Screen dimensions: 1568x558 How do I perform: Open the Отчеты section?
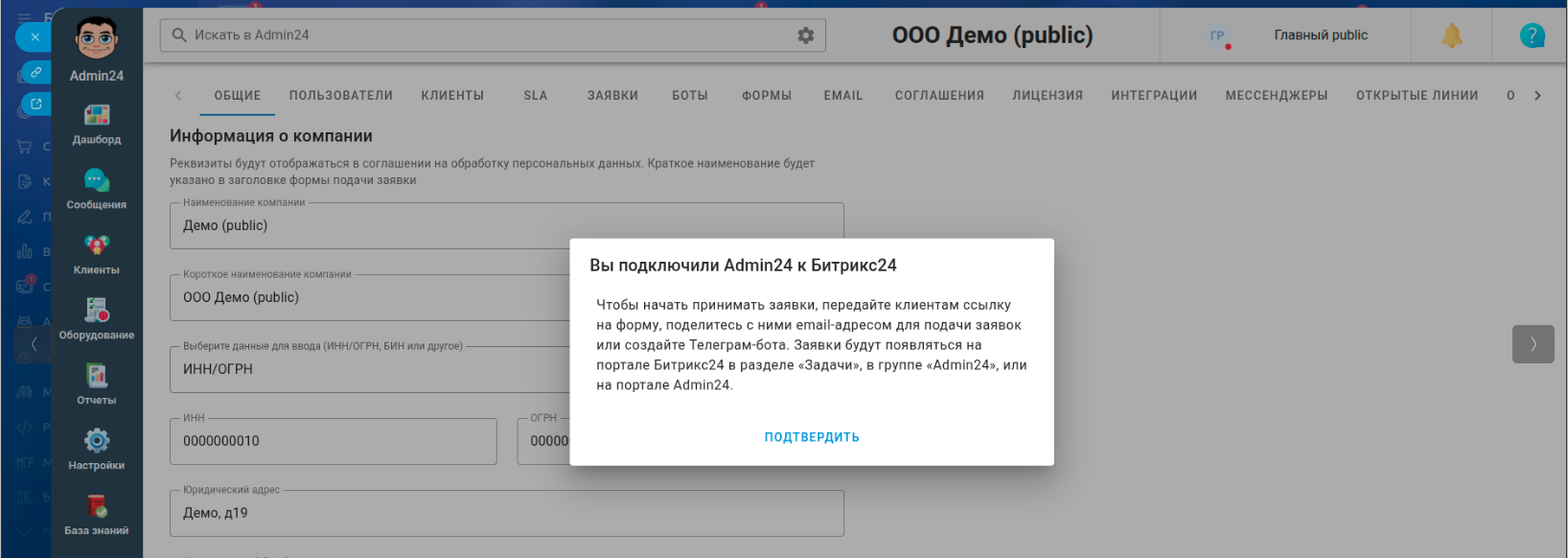click(x=97, y=385)
